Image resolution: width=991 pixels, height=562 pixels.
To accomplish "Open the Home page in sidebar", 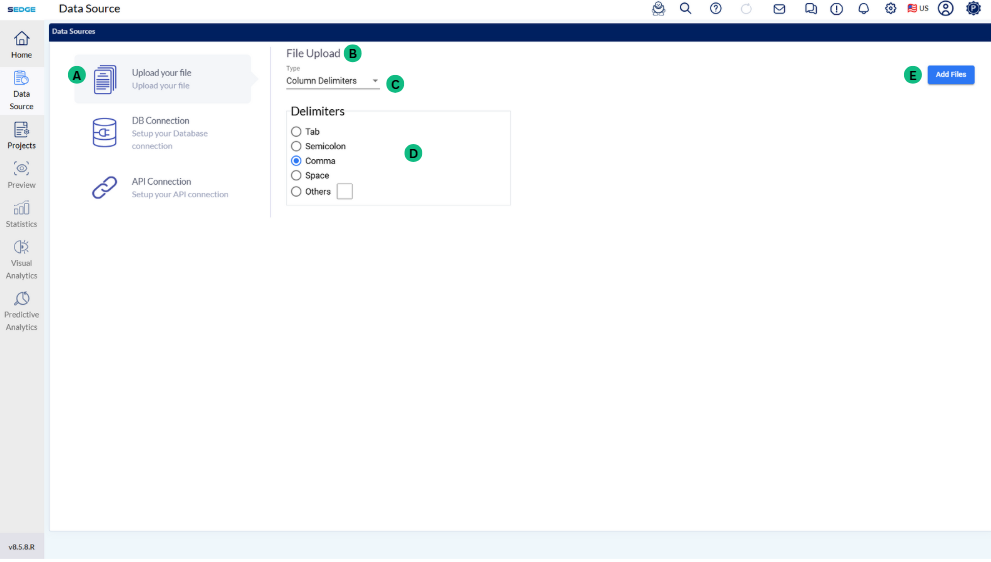I will tap(21, 45).
